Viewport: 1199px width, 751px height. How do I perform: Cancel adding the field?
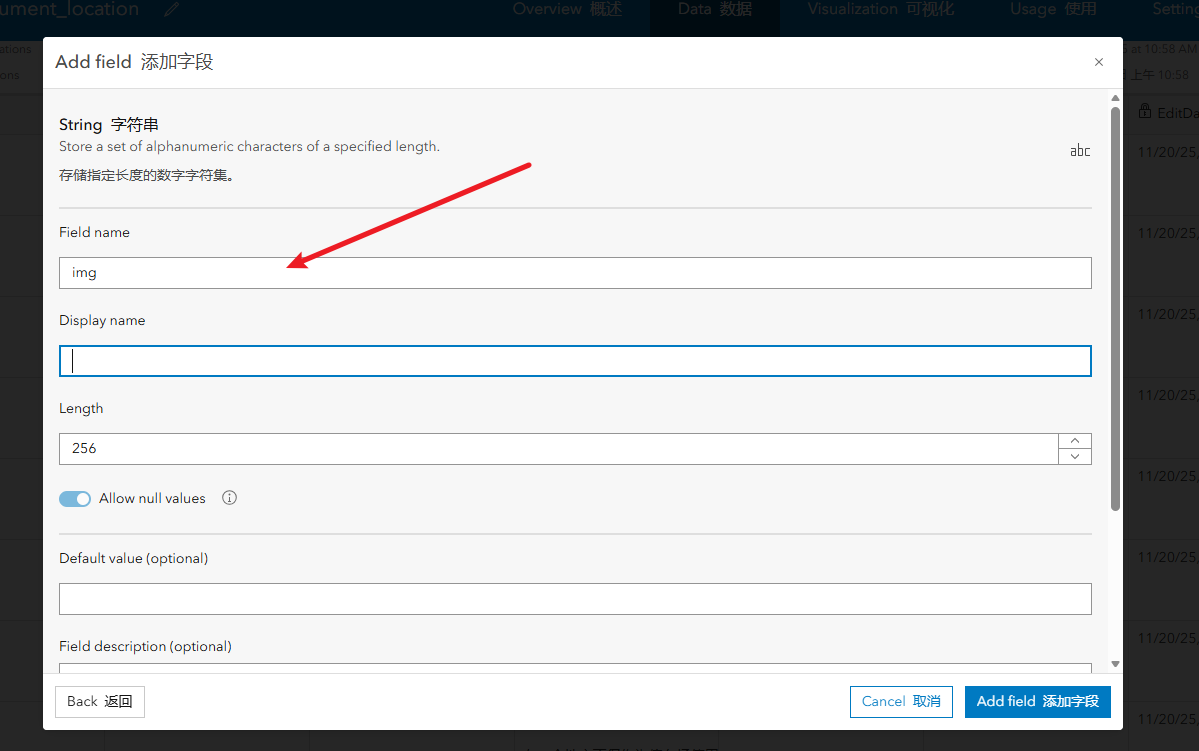901,701
